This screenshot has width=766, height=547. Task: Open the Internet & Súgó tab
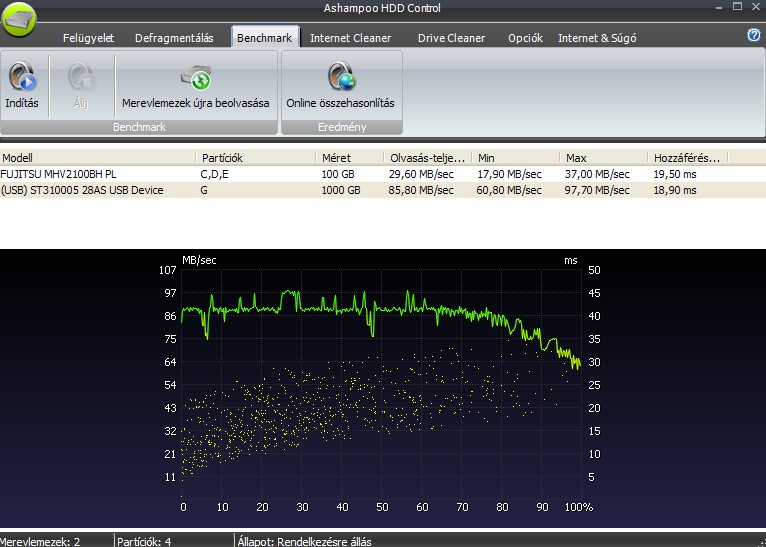click(x=597, y=38)
